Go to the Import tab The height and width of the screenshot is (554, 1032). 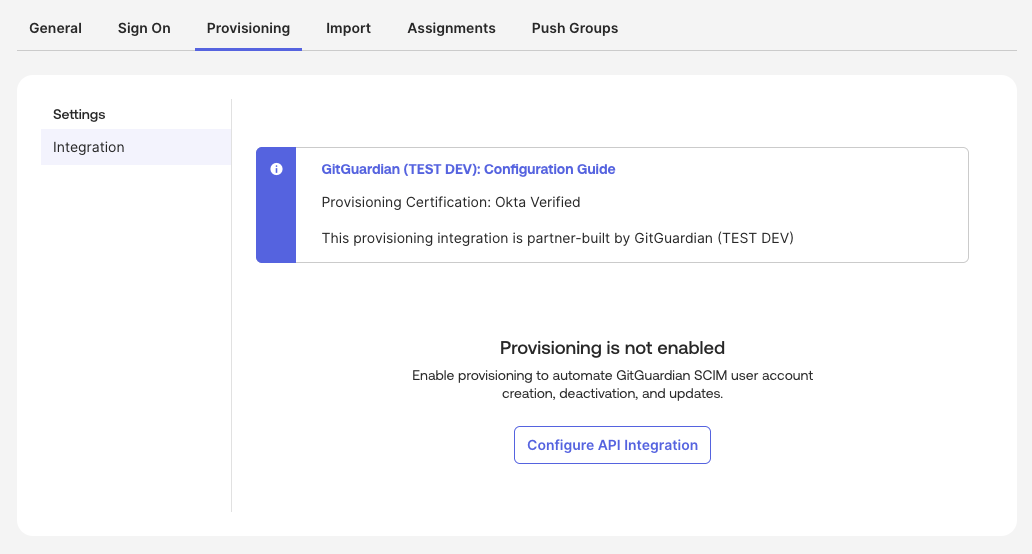coord(348,28)
